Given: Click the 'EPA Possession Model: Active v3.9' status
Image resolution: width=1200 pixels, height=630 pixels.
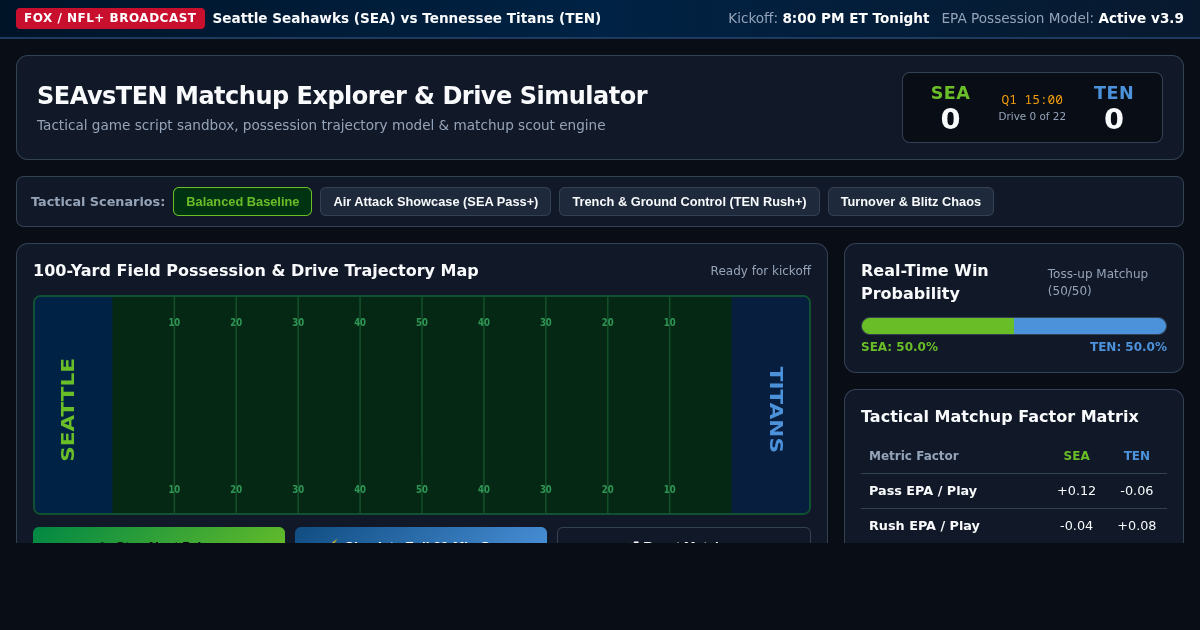Looking at the screenshot, I should 1062,18.
